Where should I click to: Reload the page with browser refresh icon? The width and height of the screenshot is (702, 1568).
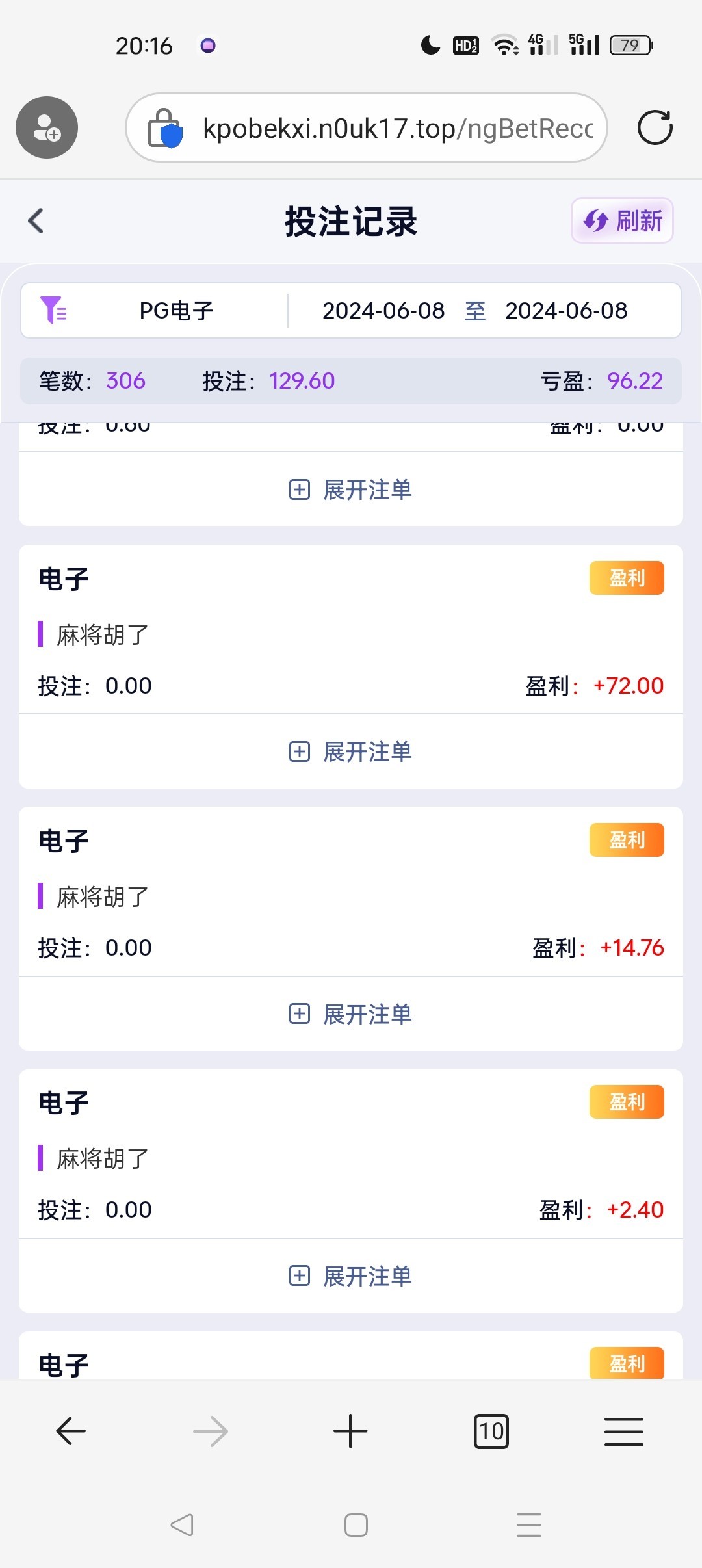[655, 127]
